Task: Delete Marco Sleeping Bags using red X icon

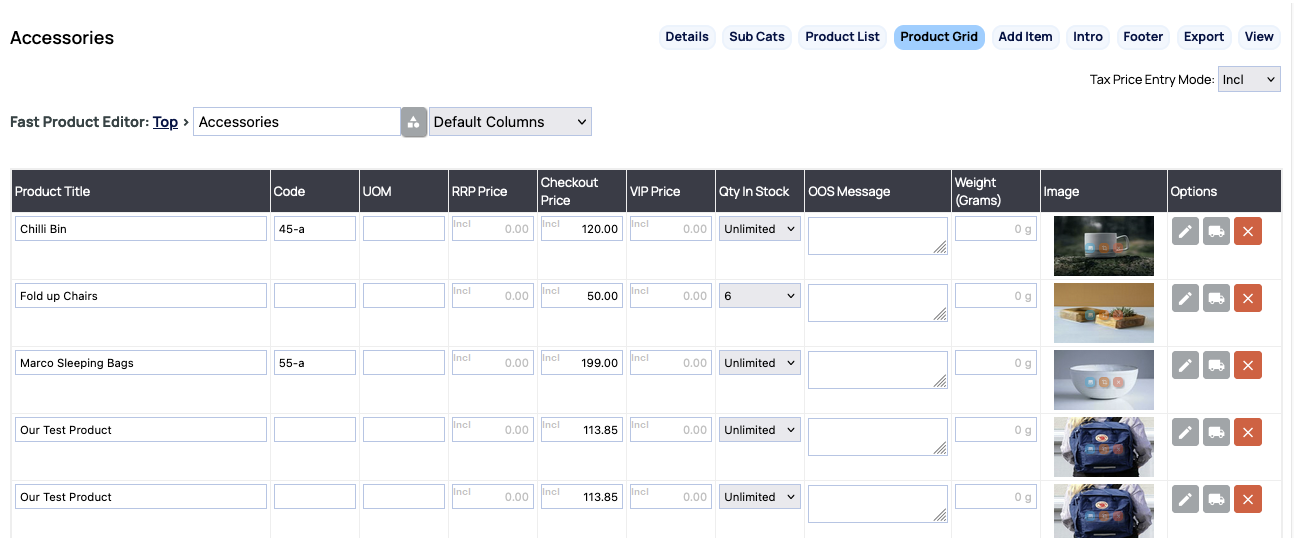Action: pyautogui.click(x=1247, y=365)
